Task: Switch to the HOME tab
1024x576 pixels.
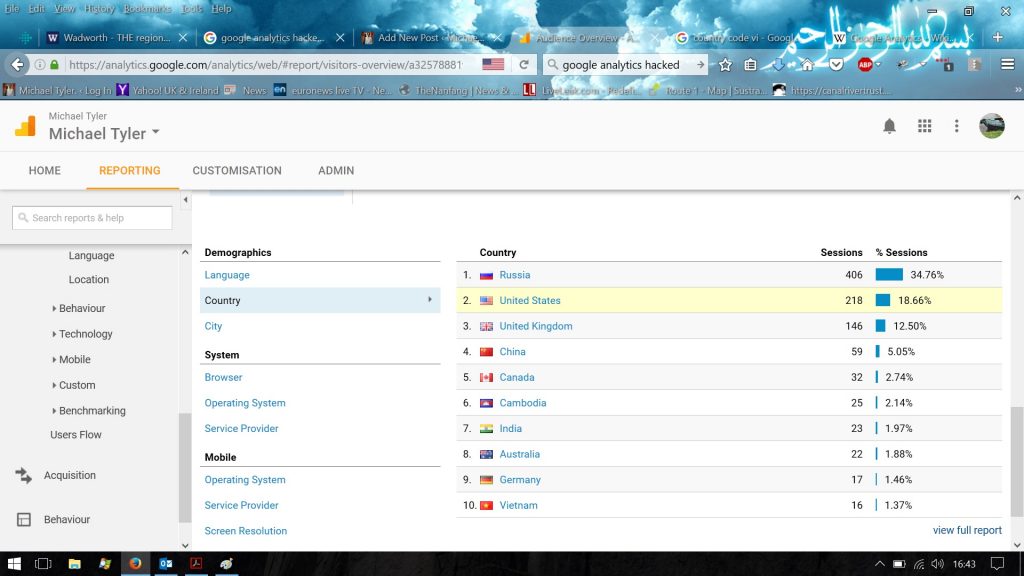Action: click(44, 170)
